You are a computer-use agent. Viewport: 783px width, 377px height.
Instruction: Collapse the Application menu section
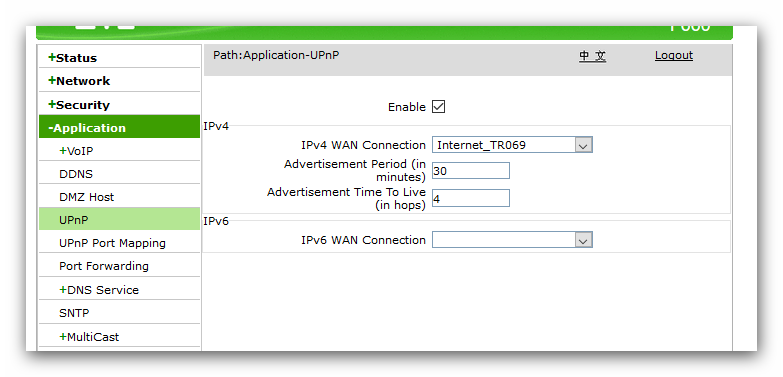point(119,128)
